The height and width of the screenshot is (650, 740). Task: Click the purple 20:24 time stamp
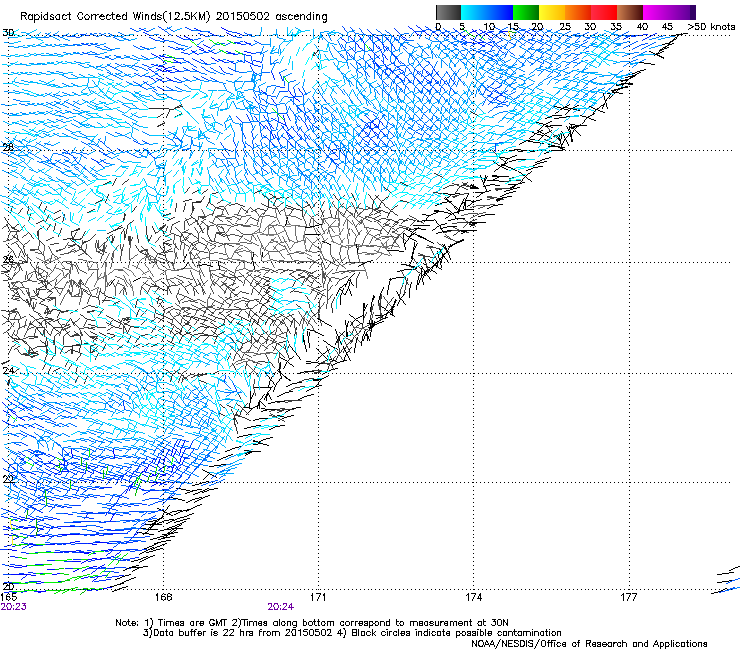281,607
